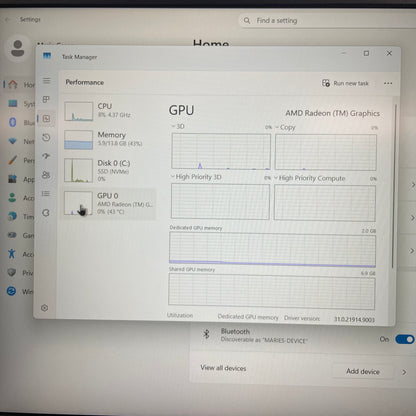This screenshot has height=416, width=416.
Task: Click Task Manager app icon in title bar
Action: tap(47, 56)
